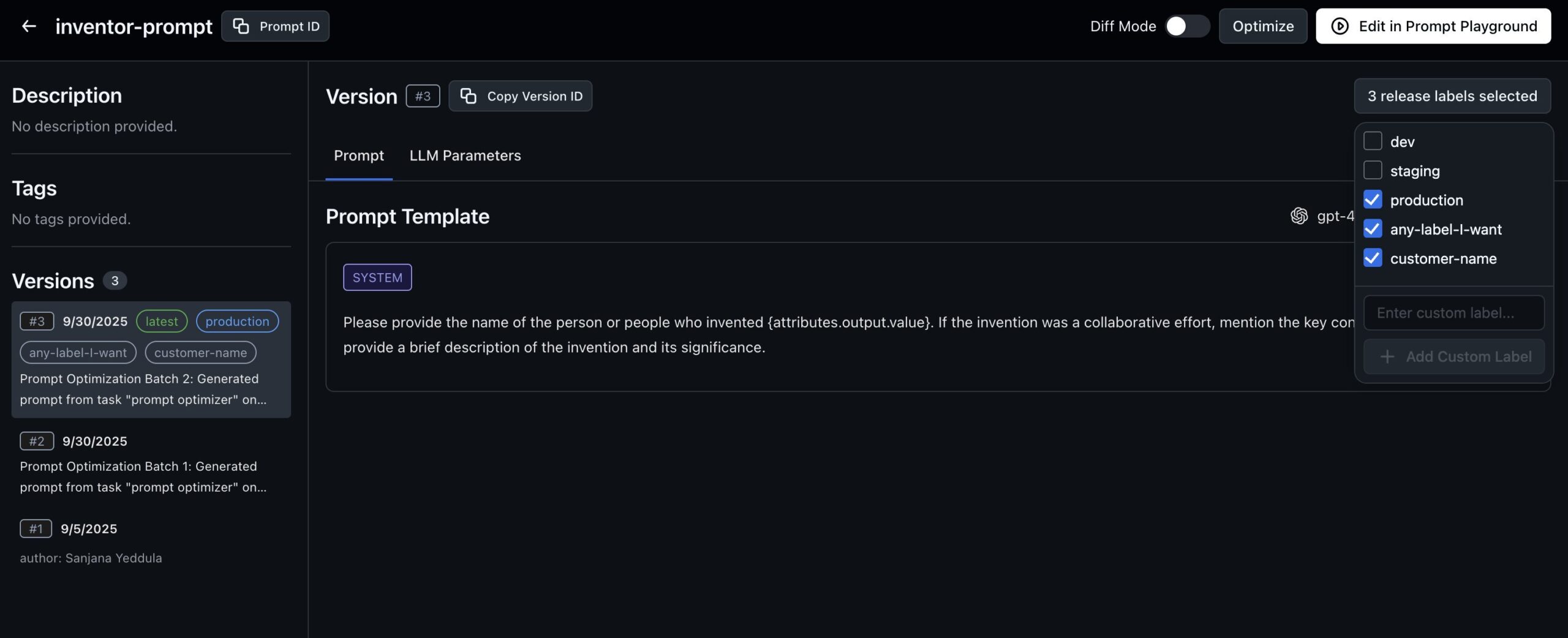Enable the staging release label checkbox
The width and height of the screenshot is (1568, 638).
[x=1373, y=171]
